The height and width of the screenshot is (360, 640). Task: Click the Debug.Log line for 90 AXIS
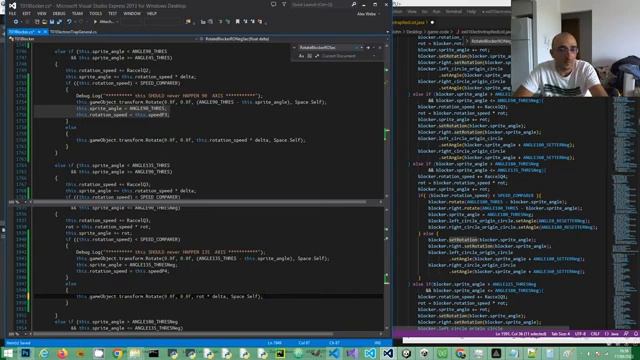click(x=169, y=96)
